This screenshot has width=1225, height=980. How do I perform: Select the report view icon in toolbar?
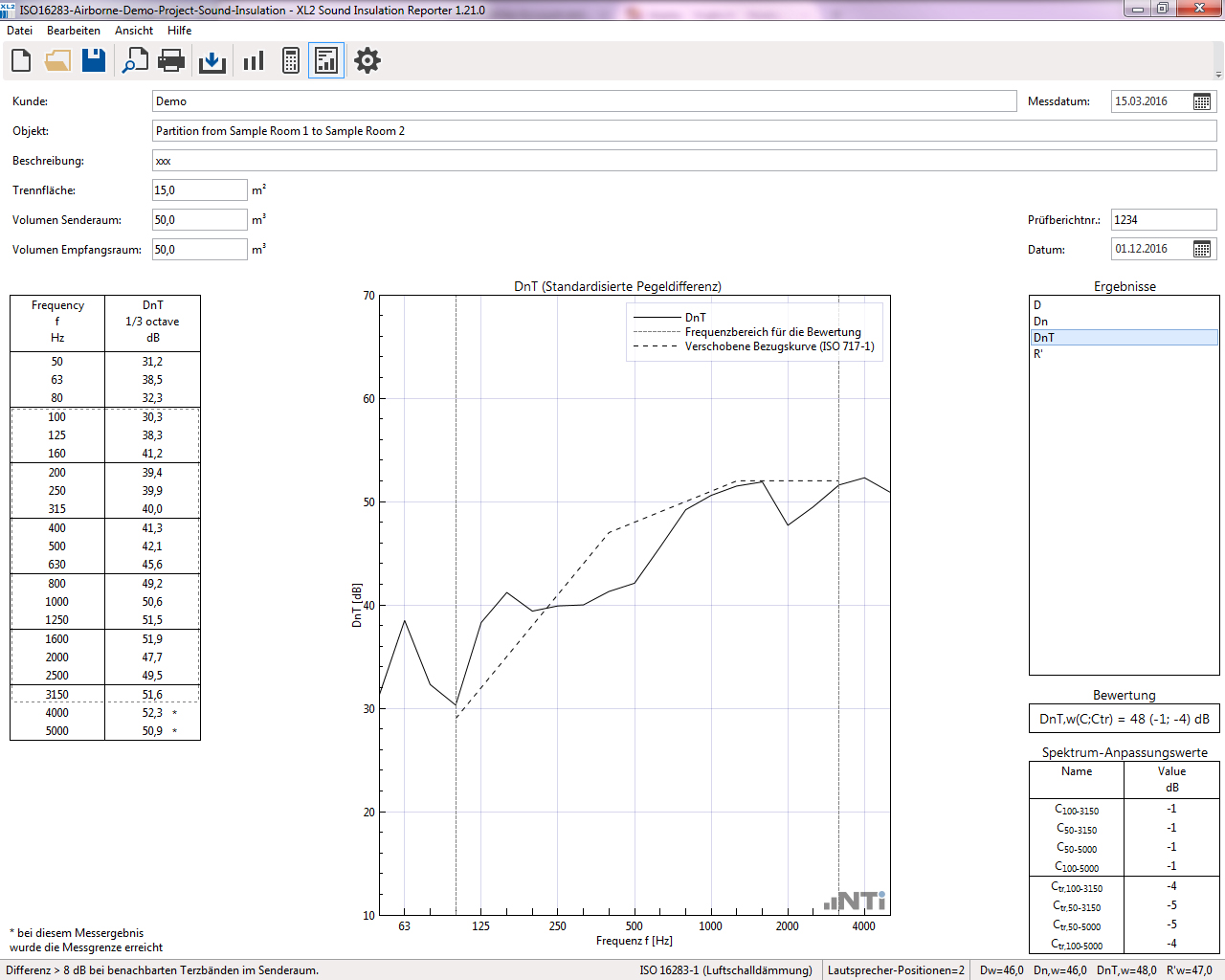[326, 61]
